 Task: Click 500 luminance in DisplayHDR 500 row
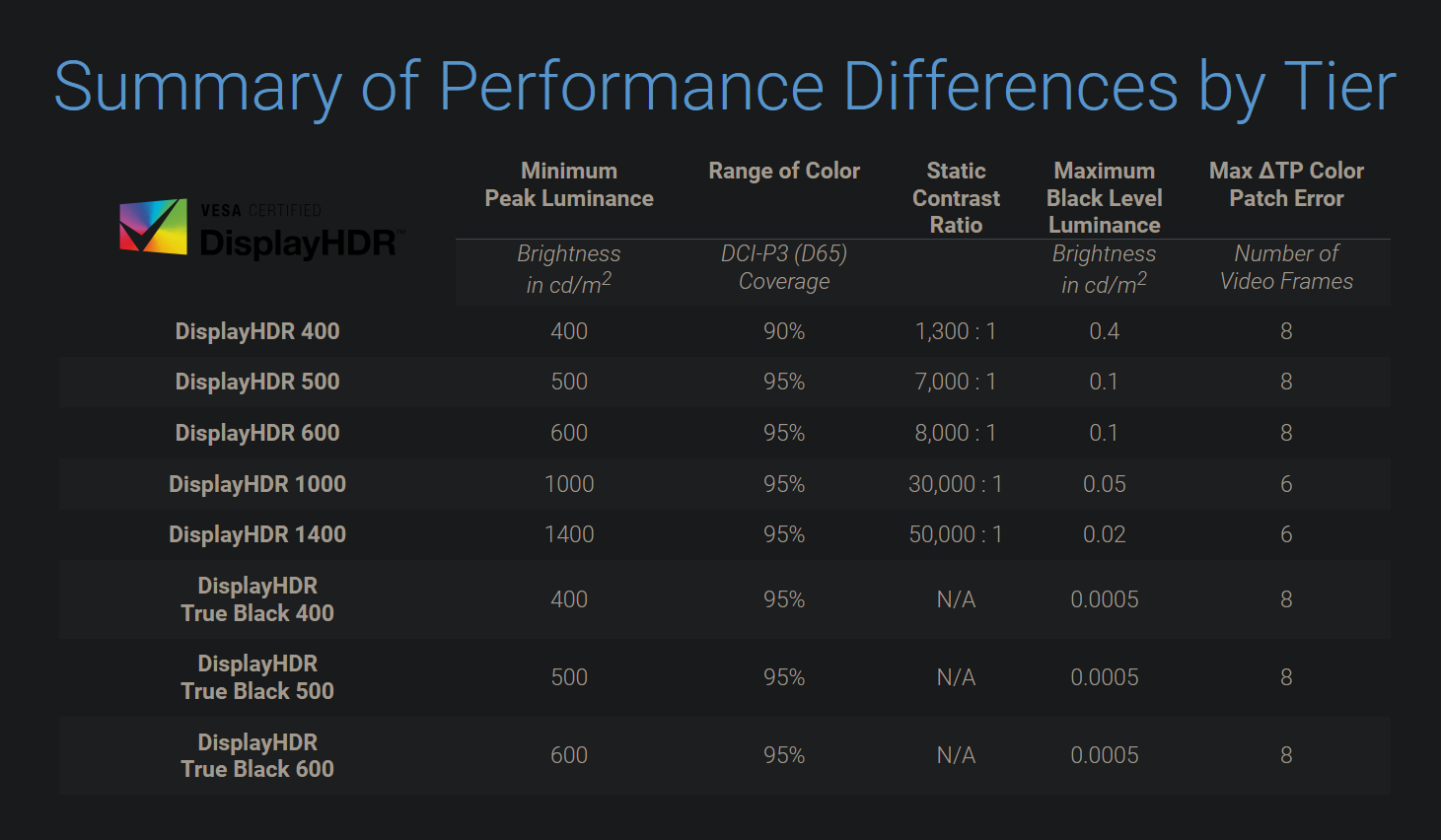click(569, 382)
